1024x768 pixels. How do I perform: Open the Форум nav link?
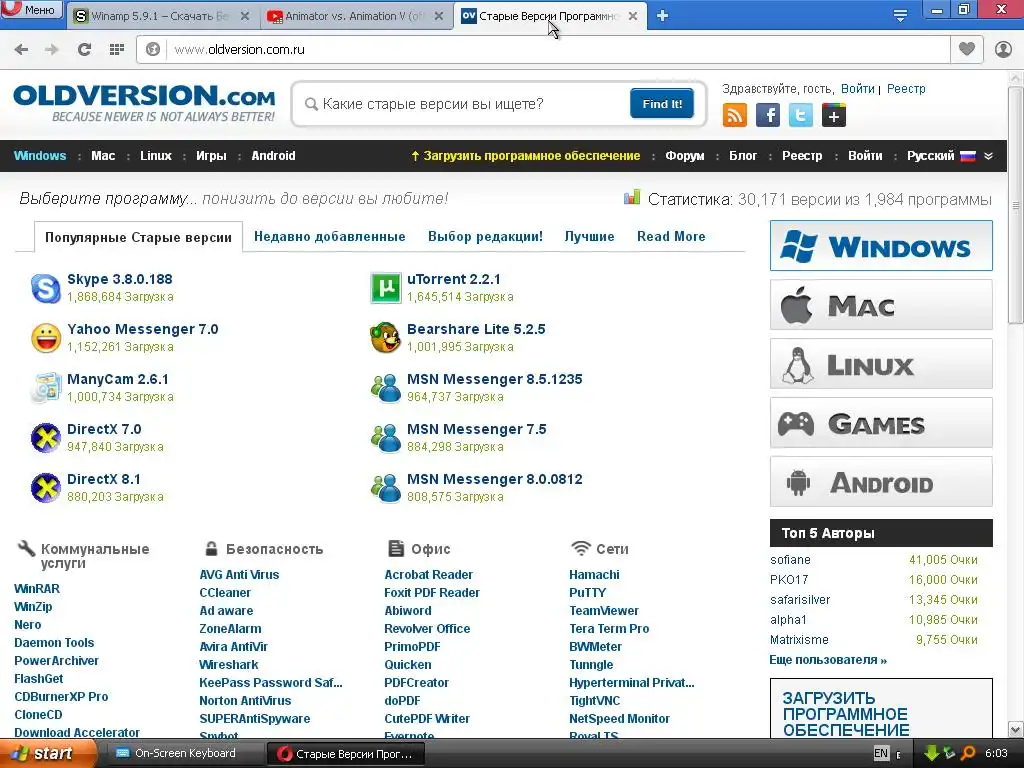684,156
